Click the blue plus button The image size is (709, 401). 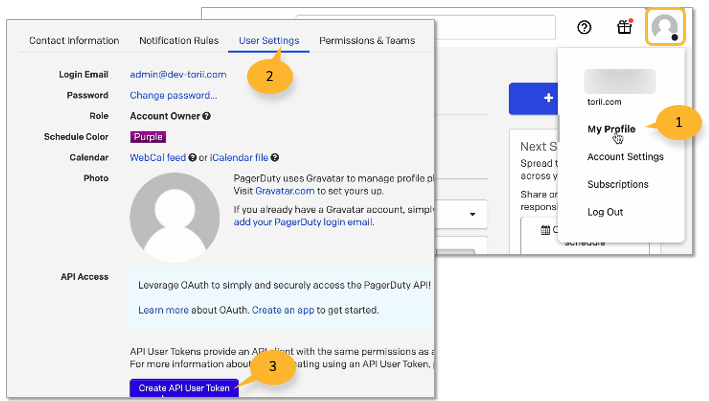coord(534,98)
